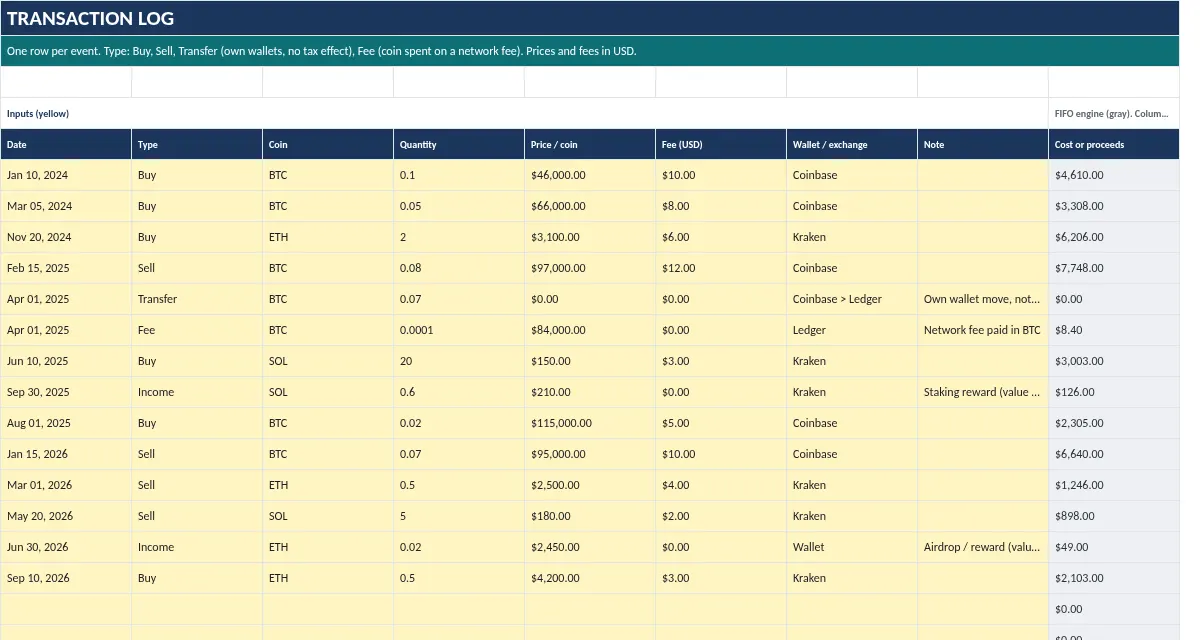Select the quantity cell 5
The image size is (1200, 640).
click(459, 516)
